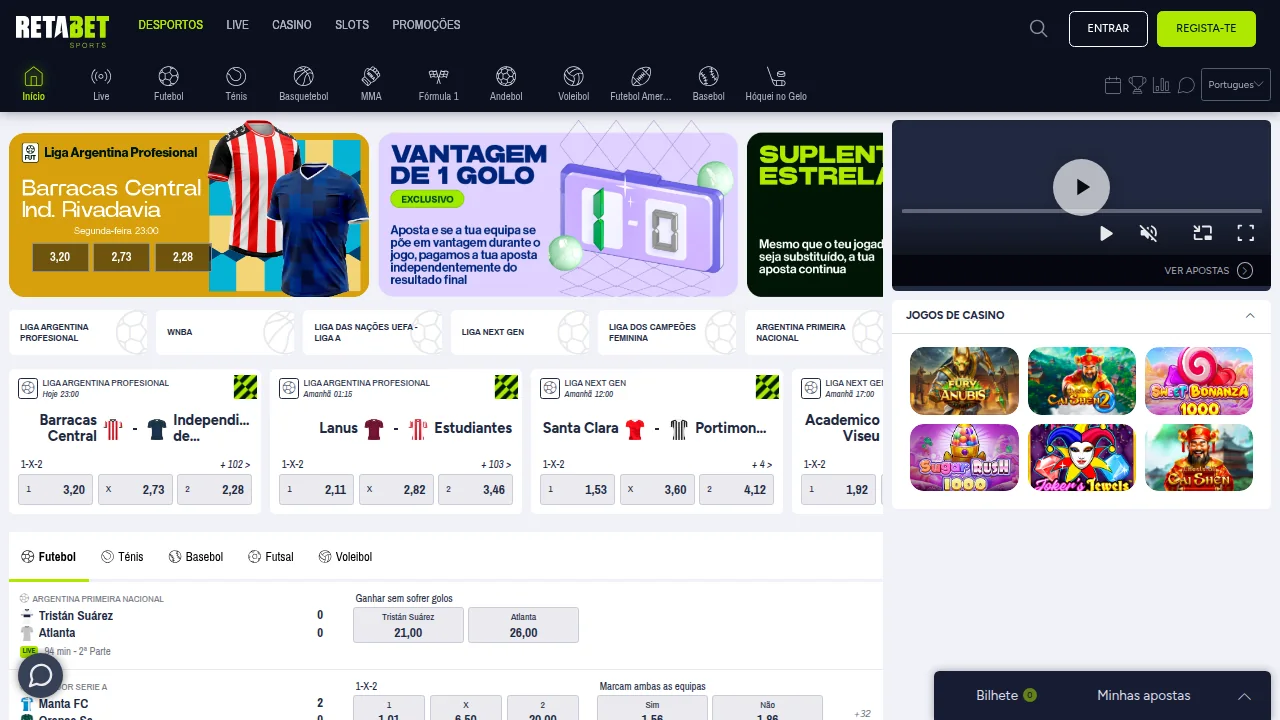Choose the MMA sport icon

(371, 76)
